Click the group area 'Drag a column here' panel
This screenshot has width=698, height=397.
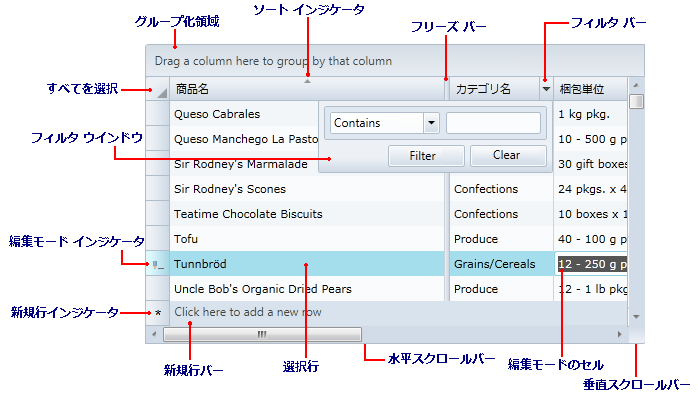(x=395, y=61)
